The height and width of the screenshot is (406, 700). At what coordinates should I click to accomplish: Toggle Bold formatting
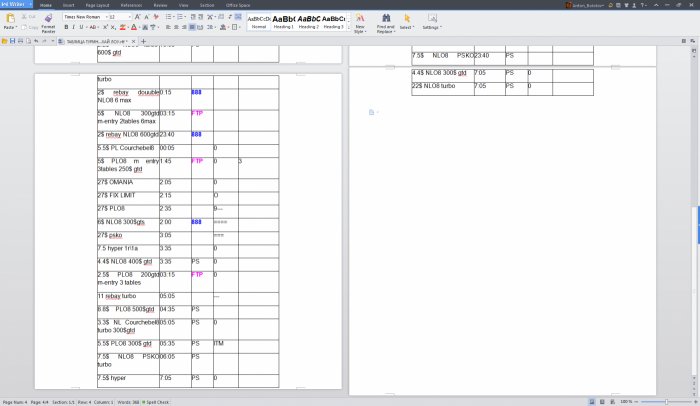click(66, 27)
